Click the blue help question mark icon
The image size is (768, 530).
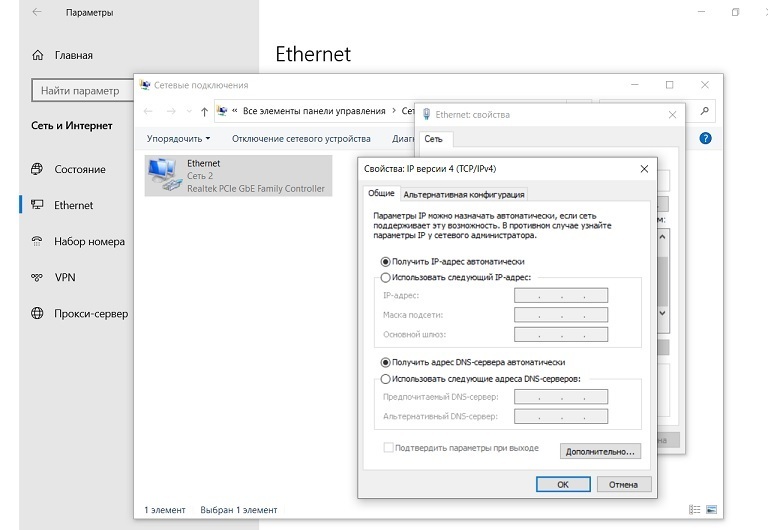click(705, 139)
